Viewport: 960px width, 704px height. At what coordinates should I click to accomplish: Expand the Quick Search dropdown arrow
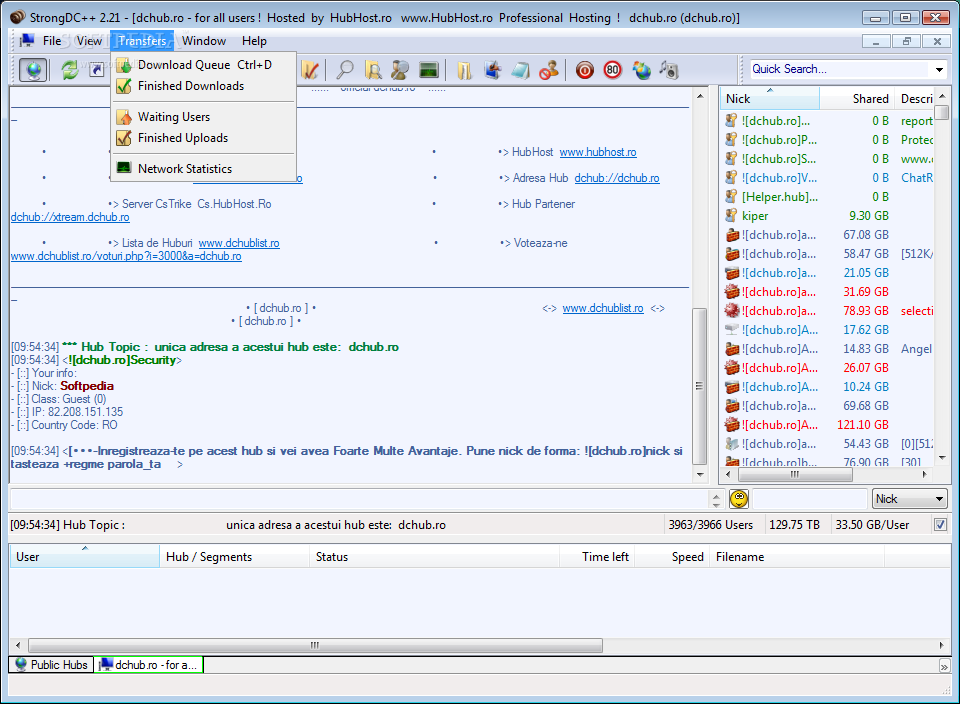click(939, 70)
